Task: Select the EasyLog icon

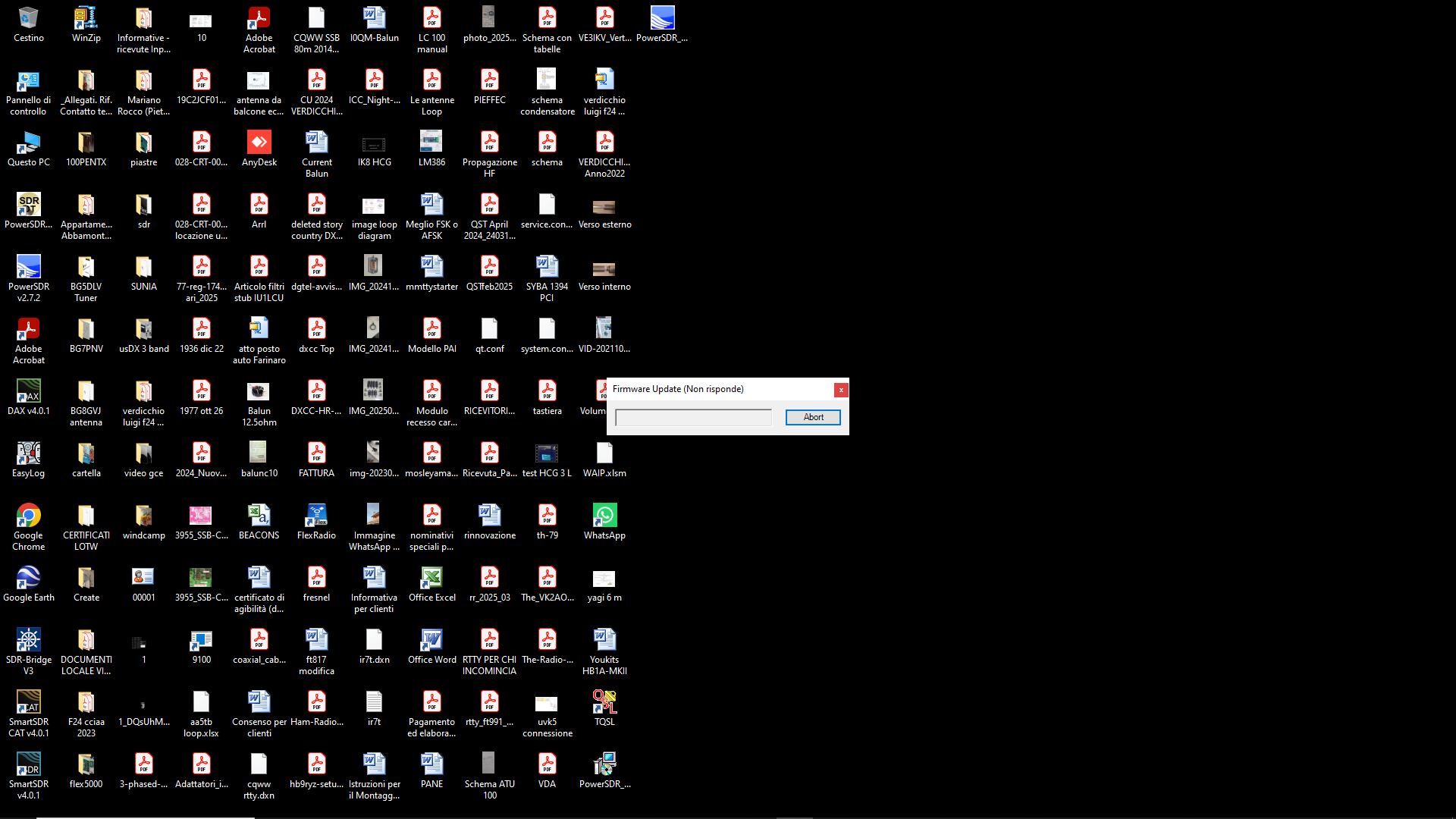Action: pyautogui.click(x=29, y=460)
